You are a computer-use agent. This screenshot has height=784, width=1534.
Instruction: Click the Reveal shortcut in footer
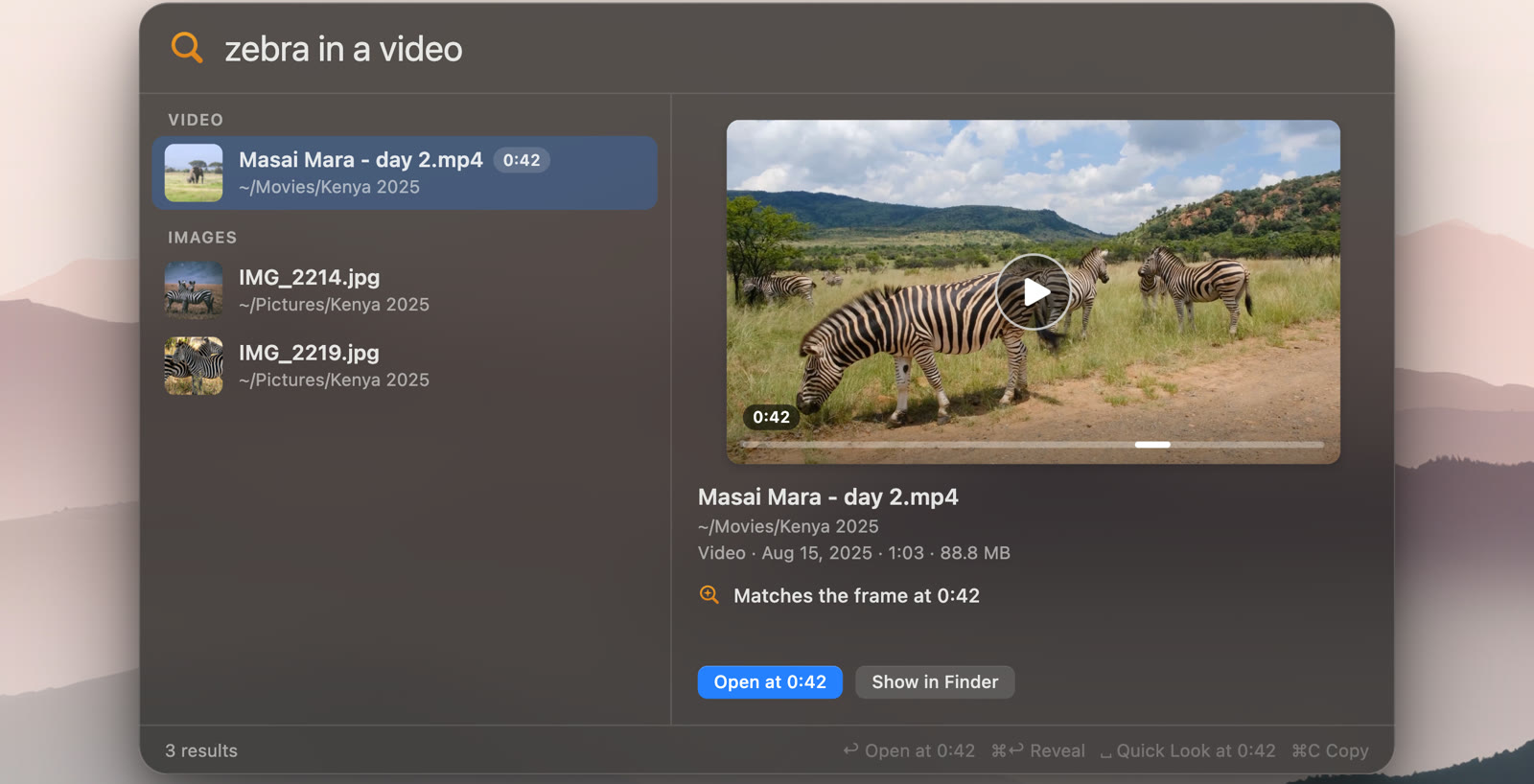[x=1038, y=750]
